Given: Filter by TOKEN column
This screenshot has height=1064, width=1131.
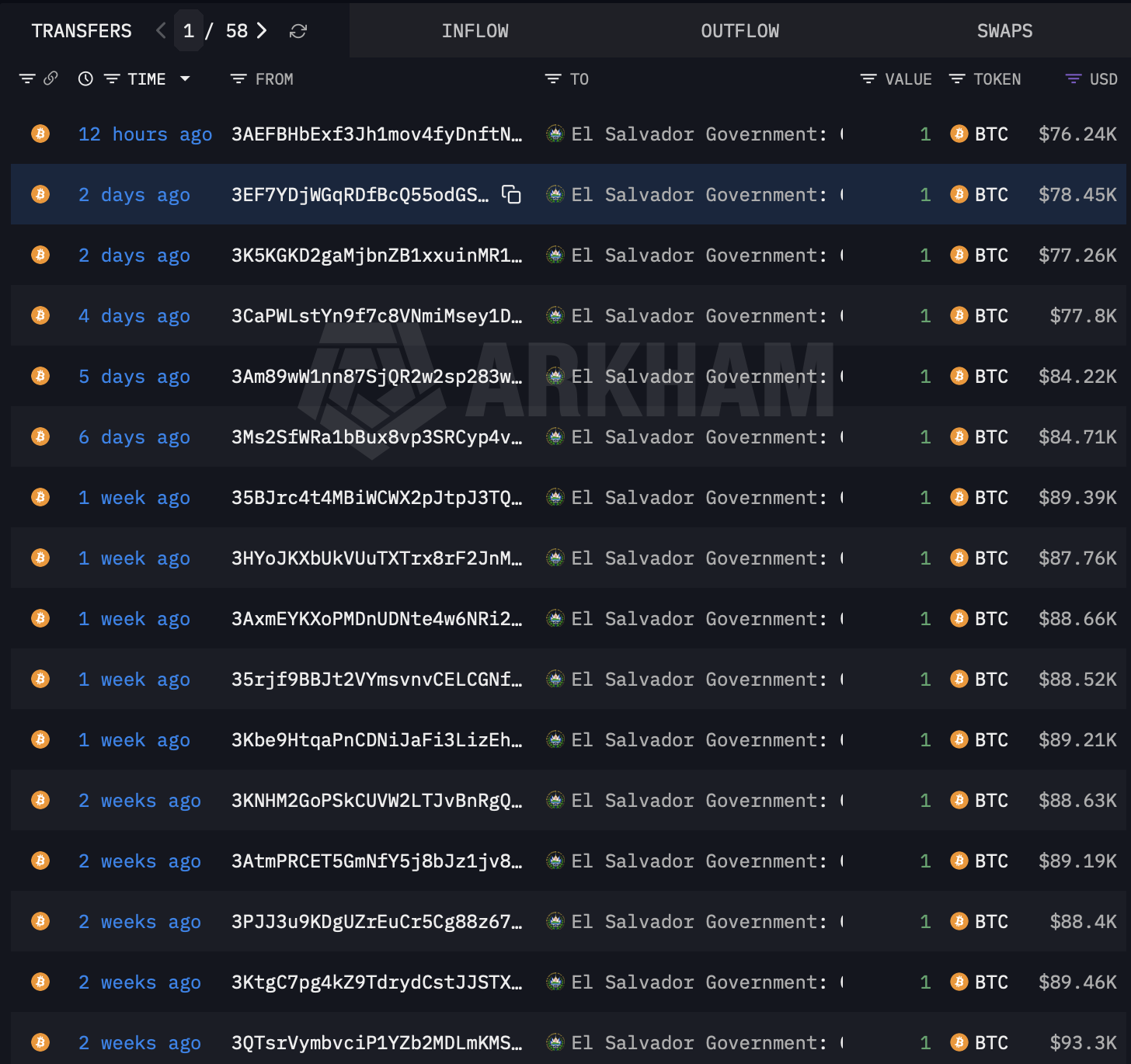Looking at the screenshot, I should click(957, 79).
